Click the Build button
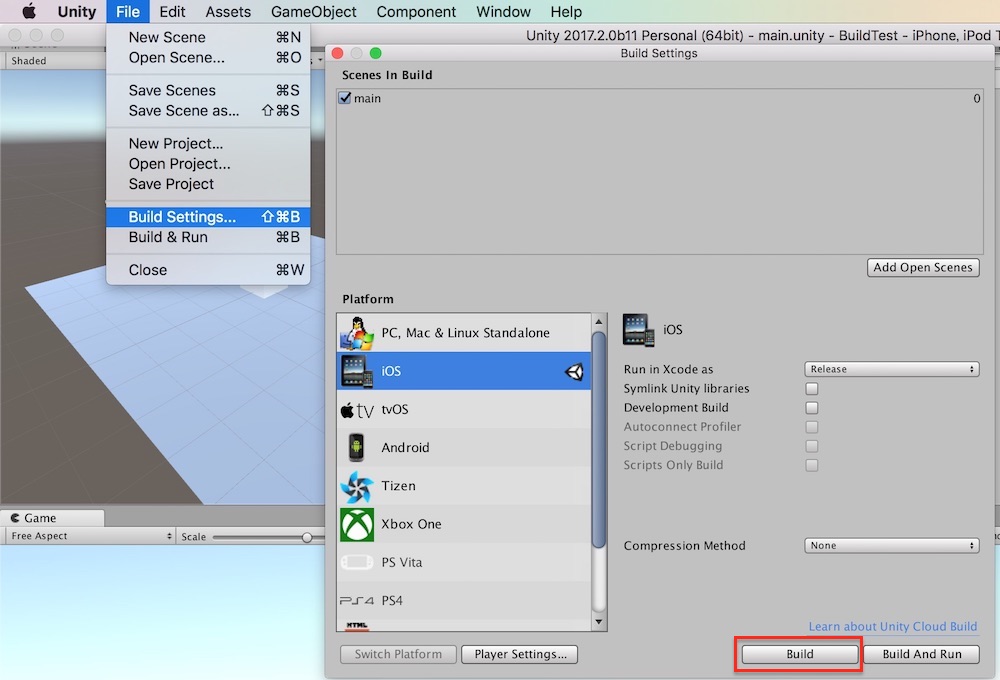 (799, 654)
